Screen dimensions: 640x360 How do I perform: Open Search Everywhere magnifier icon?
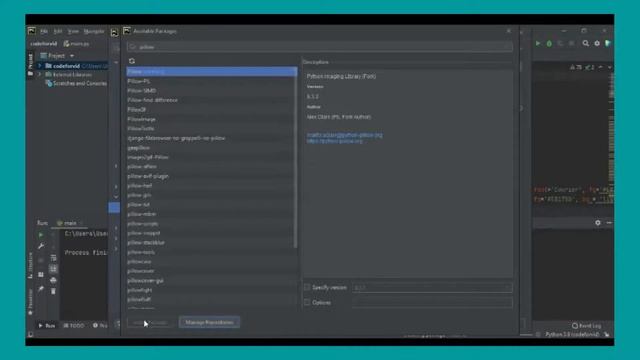[586, 43]
